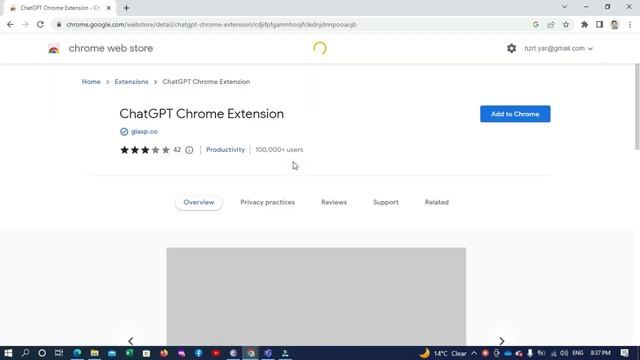Reload the Chrome Web Store page
Viewport: 640px width, 360px height.
pyautogui.click(x=40, y=24)
